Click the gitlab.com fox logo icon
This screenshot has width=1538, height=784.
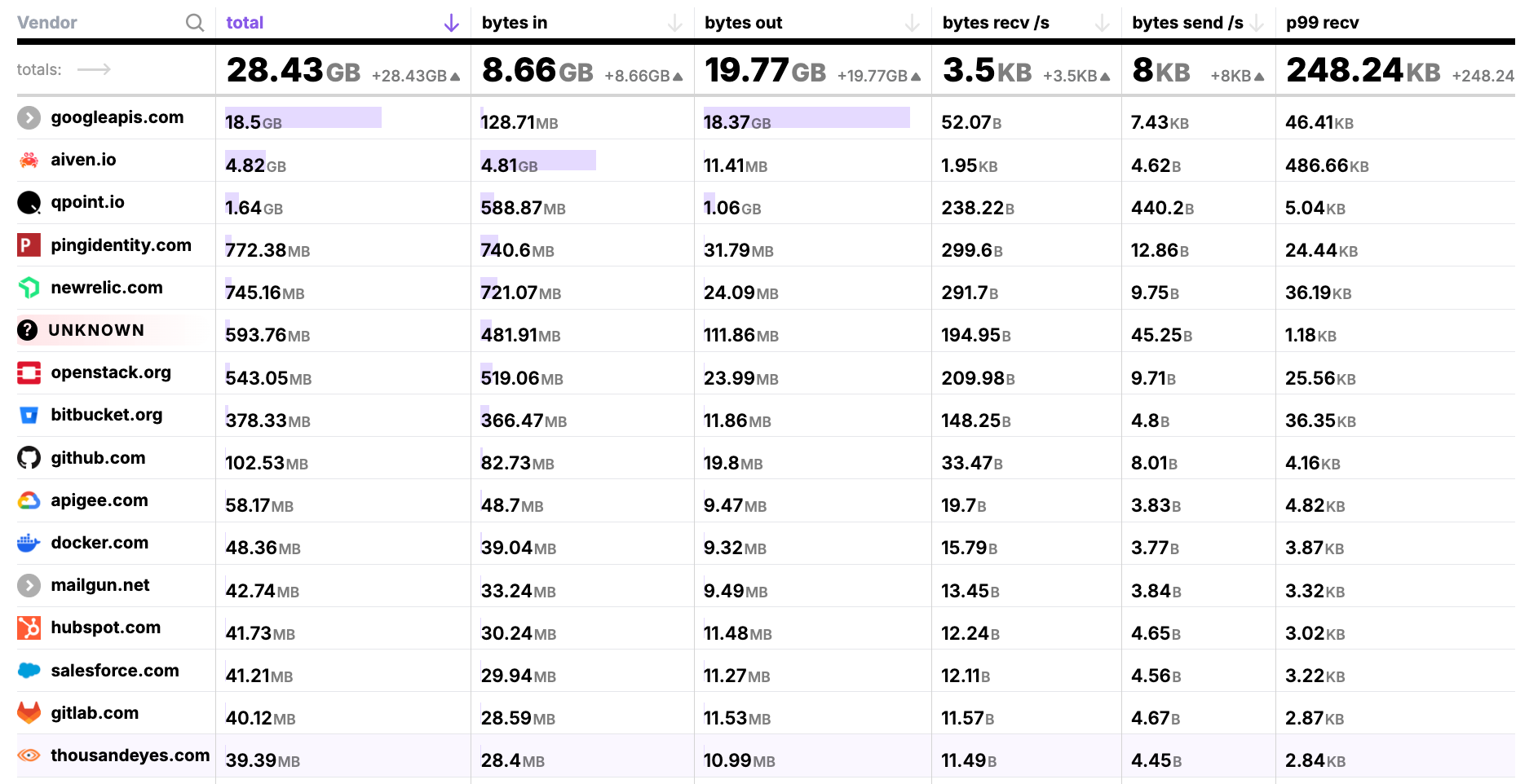click(x=29, y=713)
